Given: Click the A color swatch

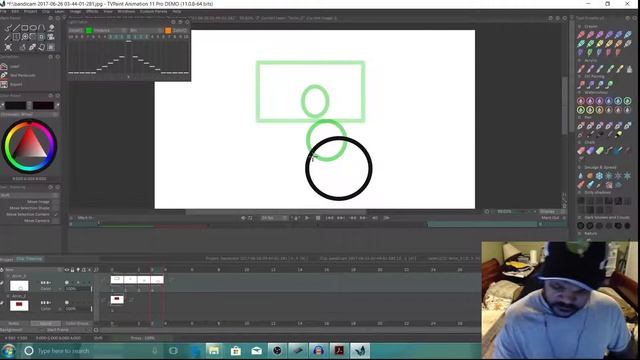Looking at the screenshot, I should [x=16, y=105].
